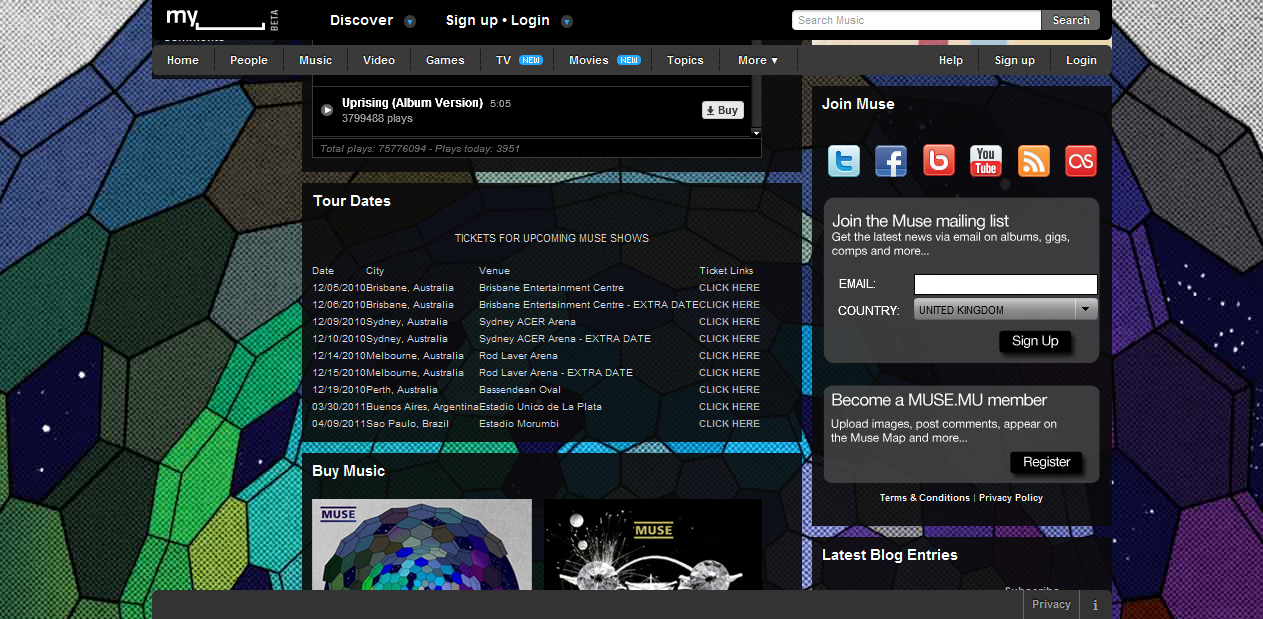Open the TV menu item

tap(519, 60)
